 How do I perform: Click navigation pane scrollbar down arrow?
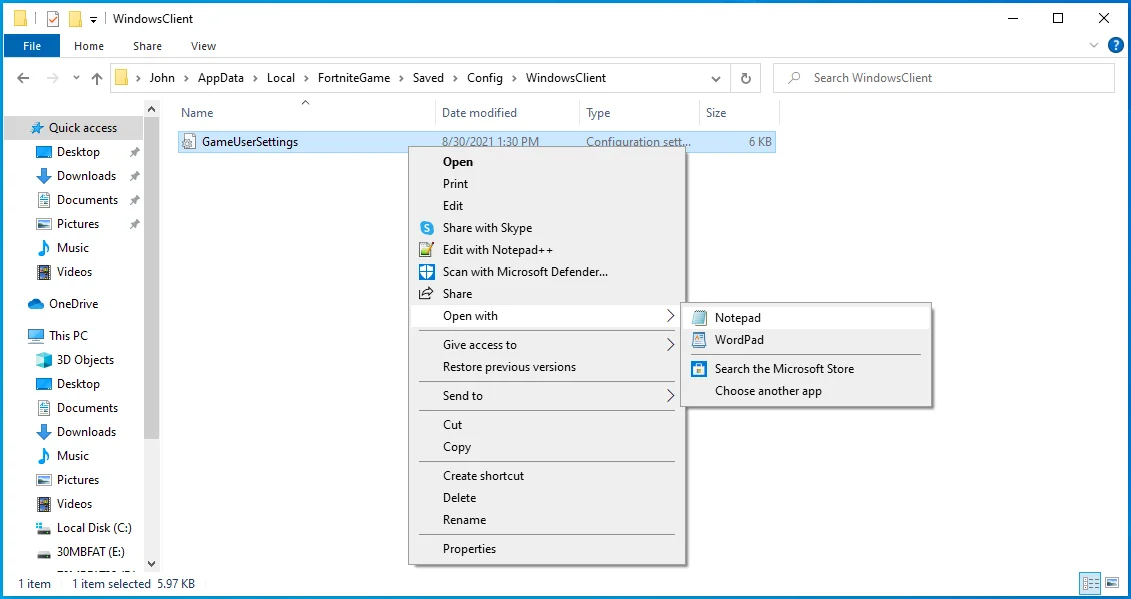pyautogui.click(x=151, y=564)
